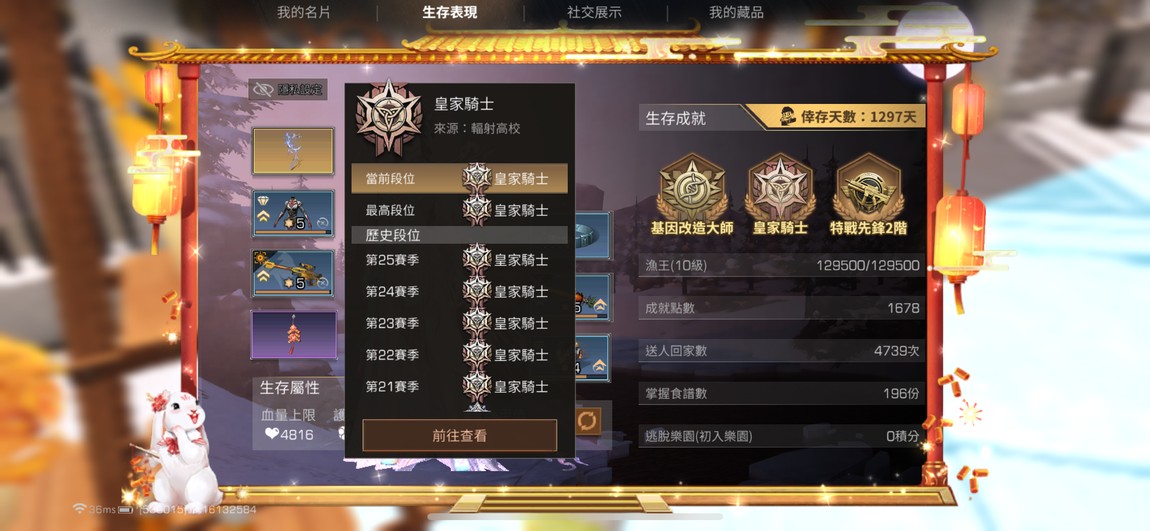
Task: Click the circular refresh arrows icon
Action: pos(587,421)
